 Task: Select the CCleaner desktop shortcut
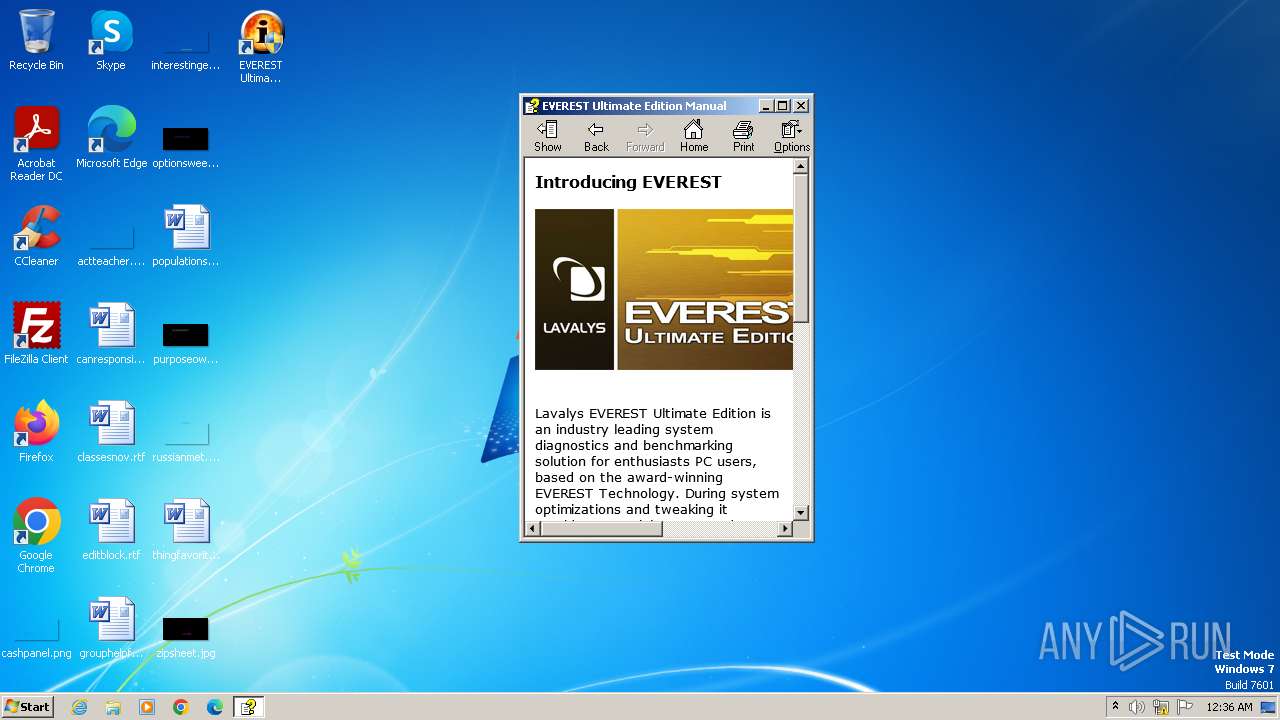36,236
